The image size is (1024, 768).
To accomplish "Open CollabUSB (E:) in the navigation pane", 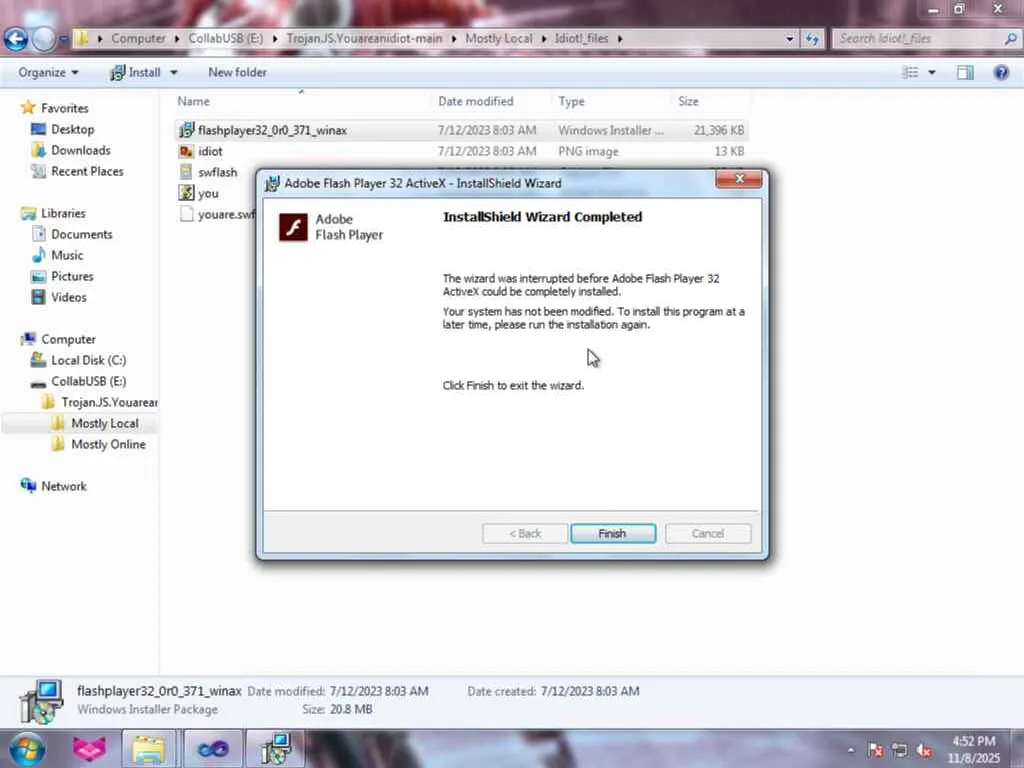I will pos(88,381).
